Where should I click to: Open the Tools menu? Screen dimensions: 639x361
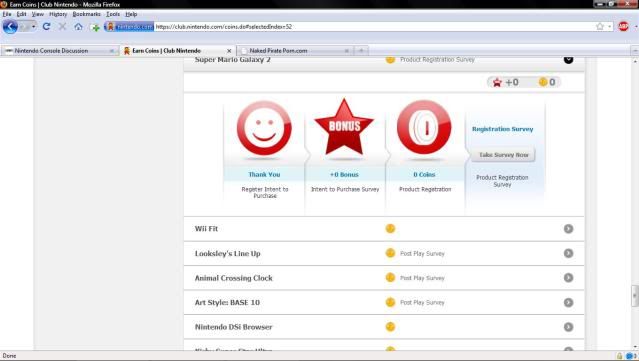click(113, 14)
